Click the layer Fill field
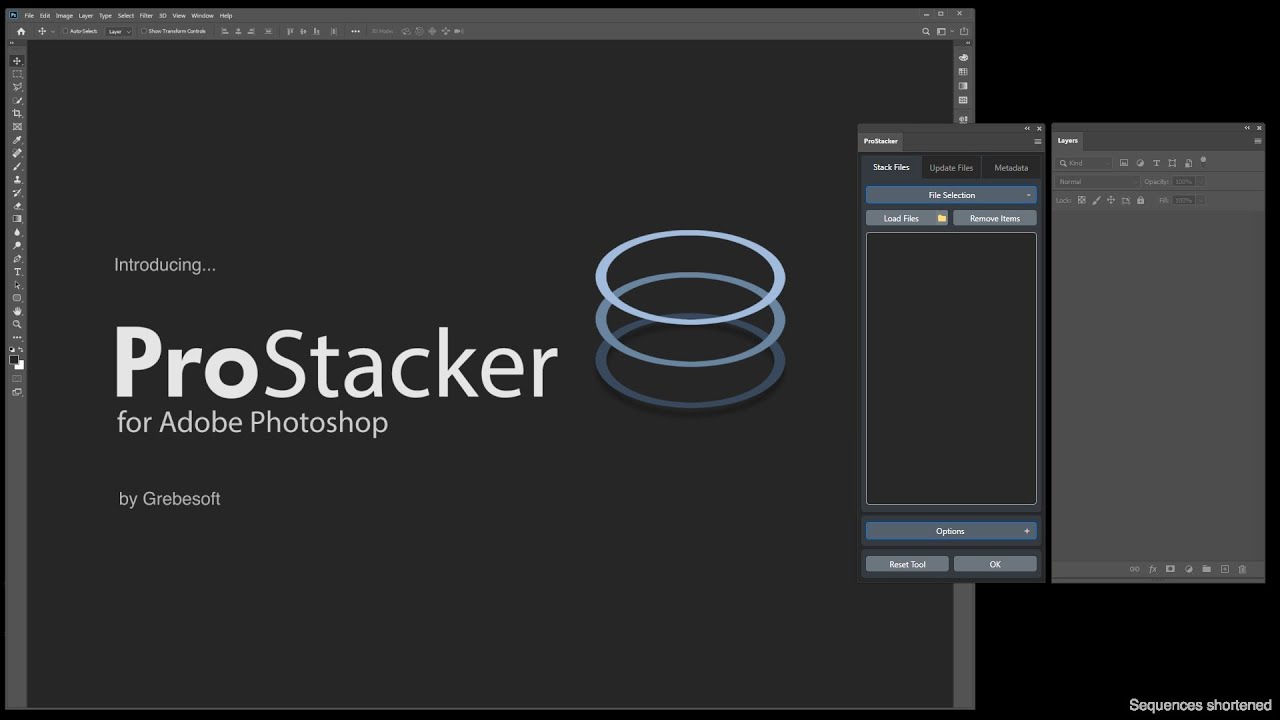This screenshot has width=1280, height=720. click(1183, 200)
